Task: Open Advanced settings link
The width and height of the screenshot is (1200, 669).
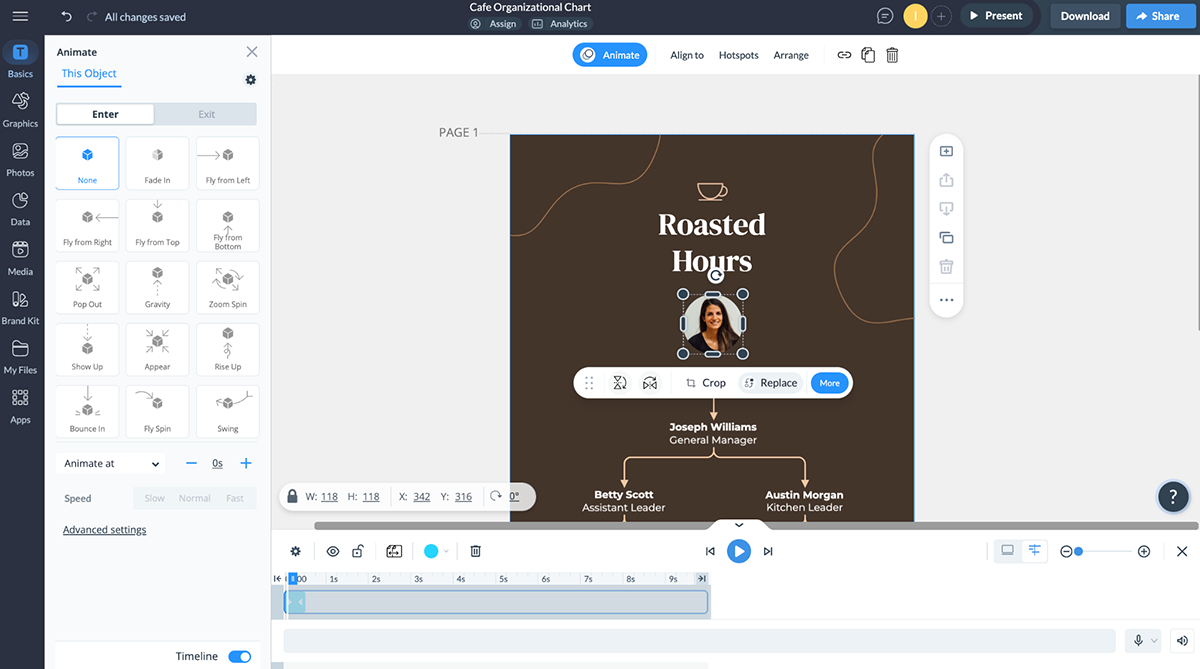Action: coord(104,530)
